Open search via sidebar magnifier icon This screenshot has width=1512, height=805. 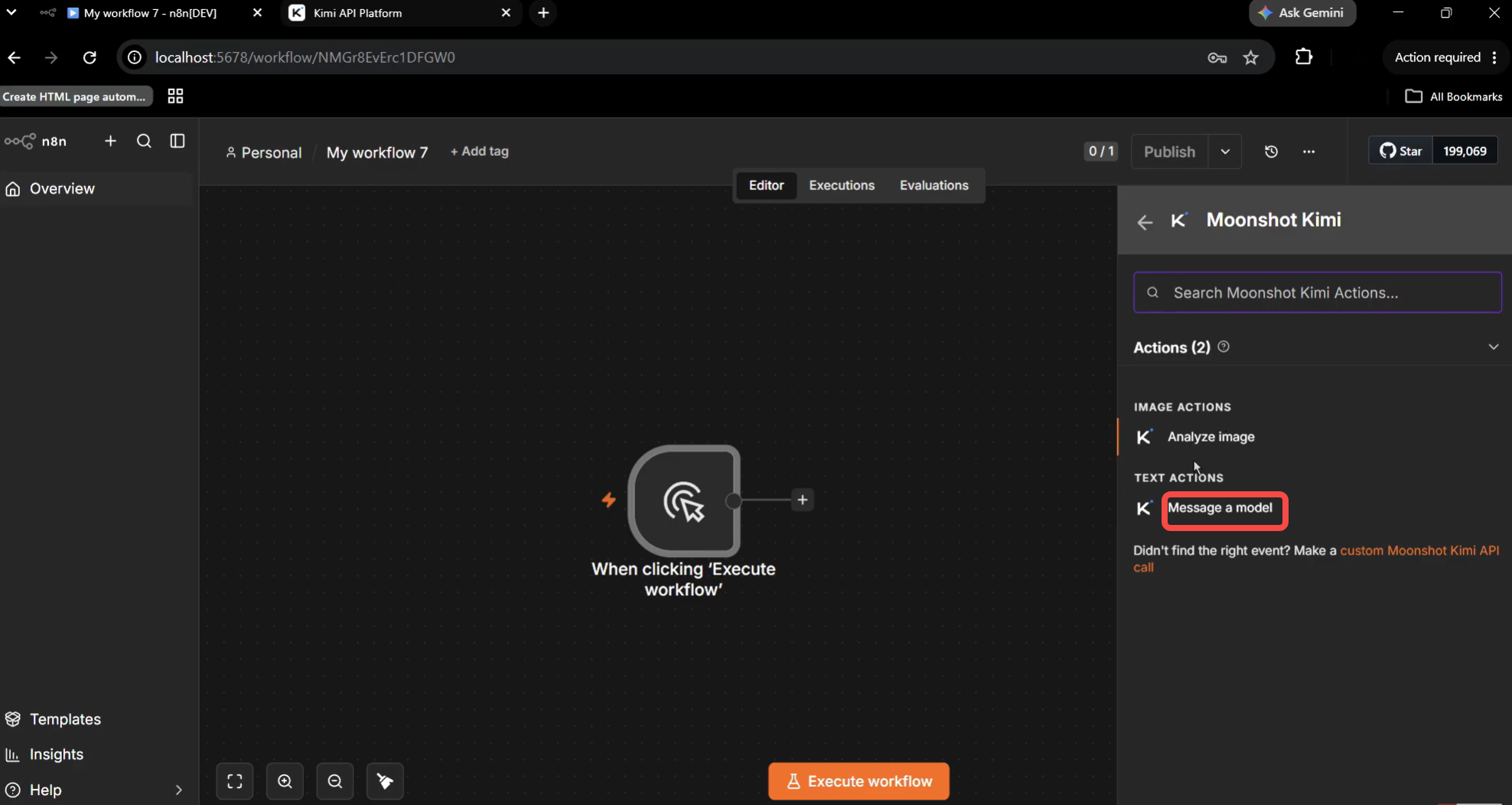(144, 141)
